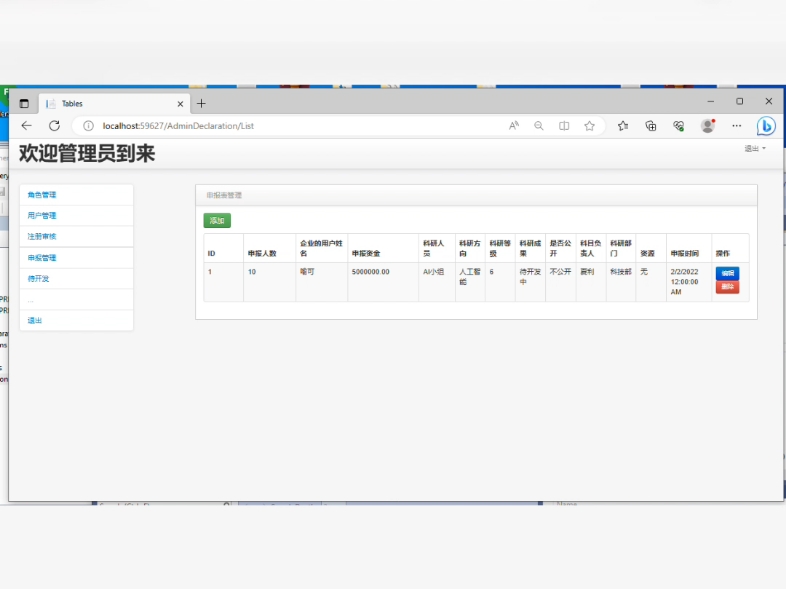Go back using the browser back arrow

click(27, 126)
